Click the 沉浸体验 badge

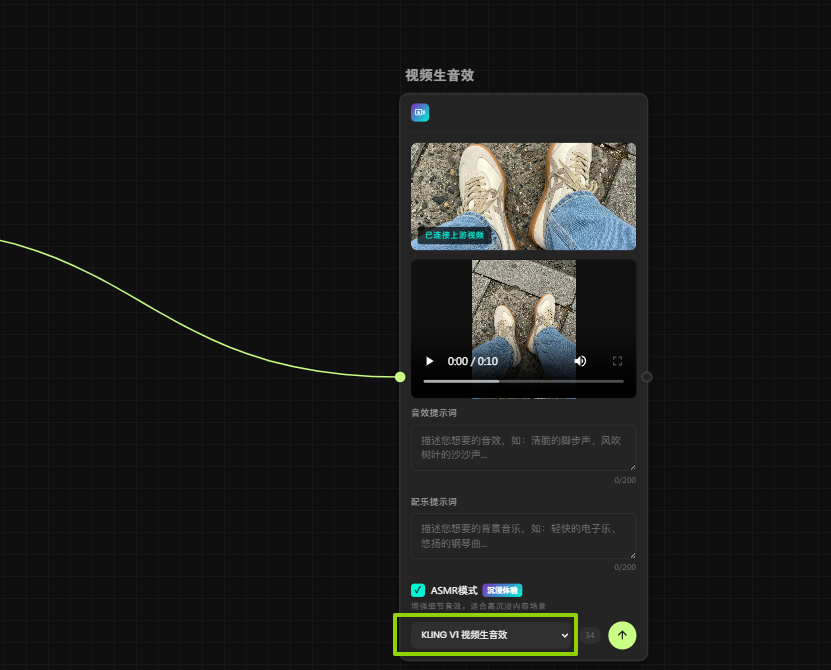[503, 590]
